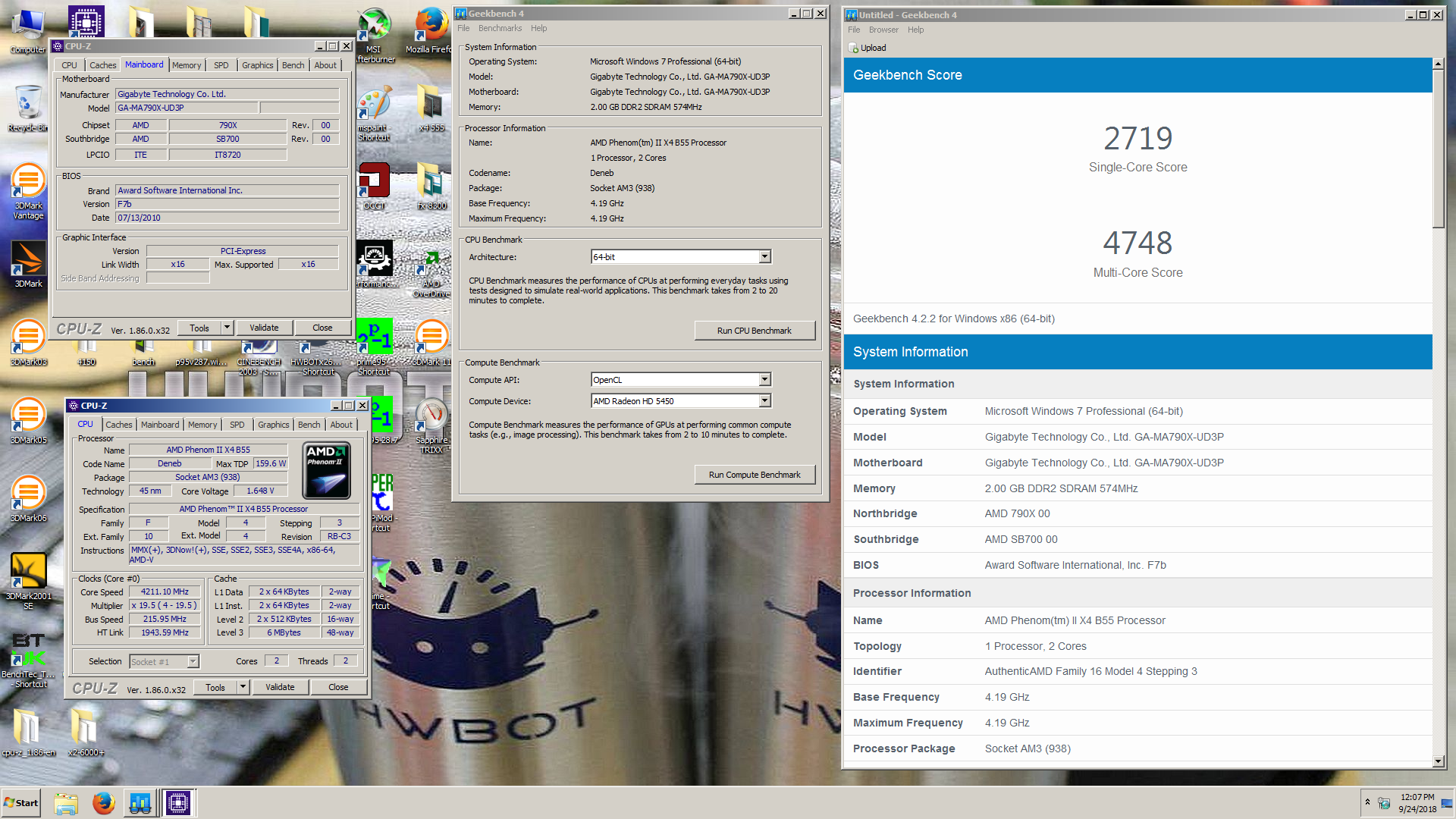Click BIOS date field 07/13/2010
The width and height of the screenshot is (1456, 819).
pos(227,218)
